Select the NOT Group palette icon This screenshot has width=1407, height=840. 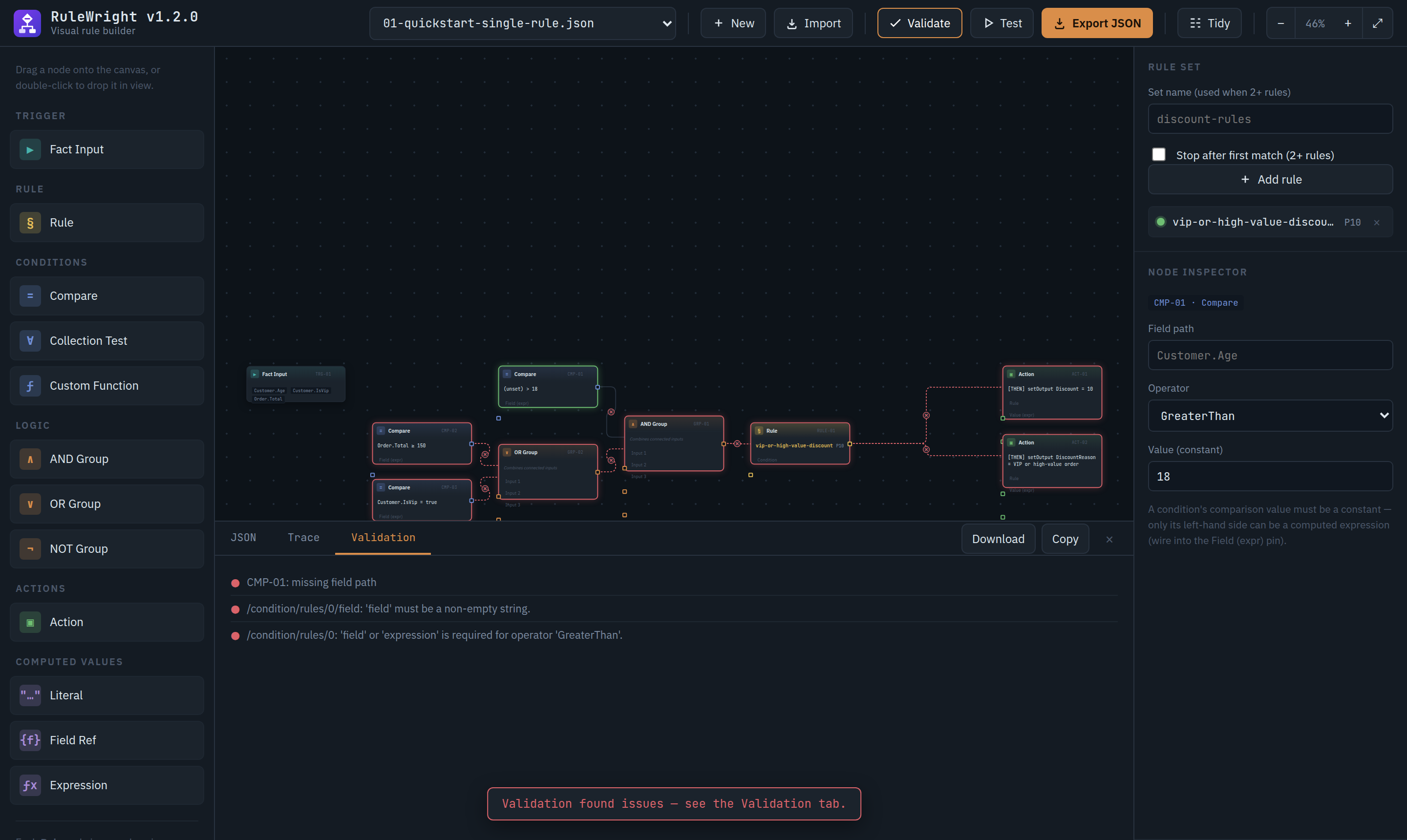click(x=30, y=548)
